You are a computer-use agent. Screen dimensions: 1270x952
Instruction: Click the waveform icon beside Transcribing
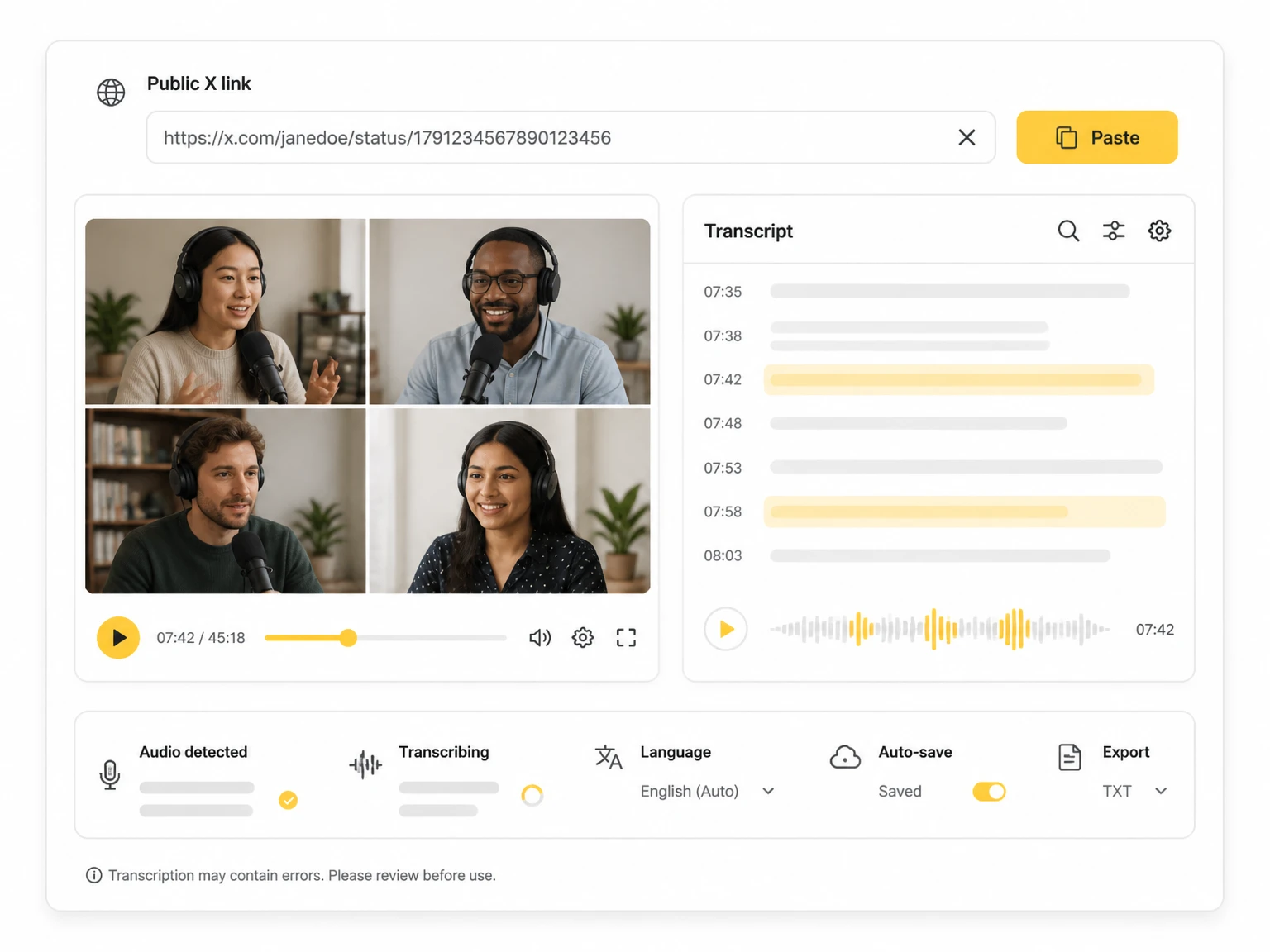pyautogui.click(x=365, y=764)
